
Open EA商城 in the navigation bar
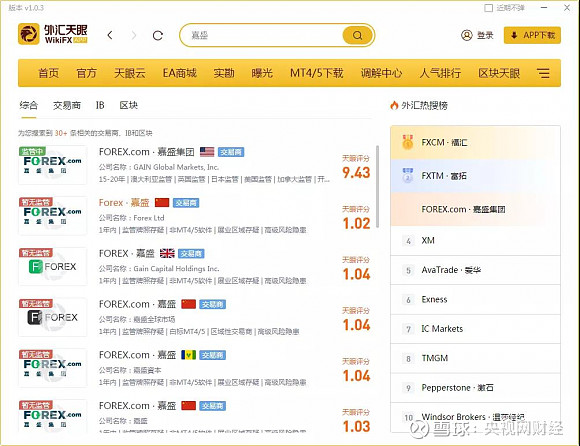pyautogui.click(x=179, y=73)
